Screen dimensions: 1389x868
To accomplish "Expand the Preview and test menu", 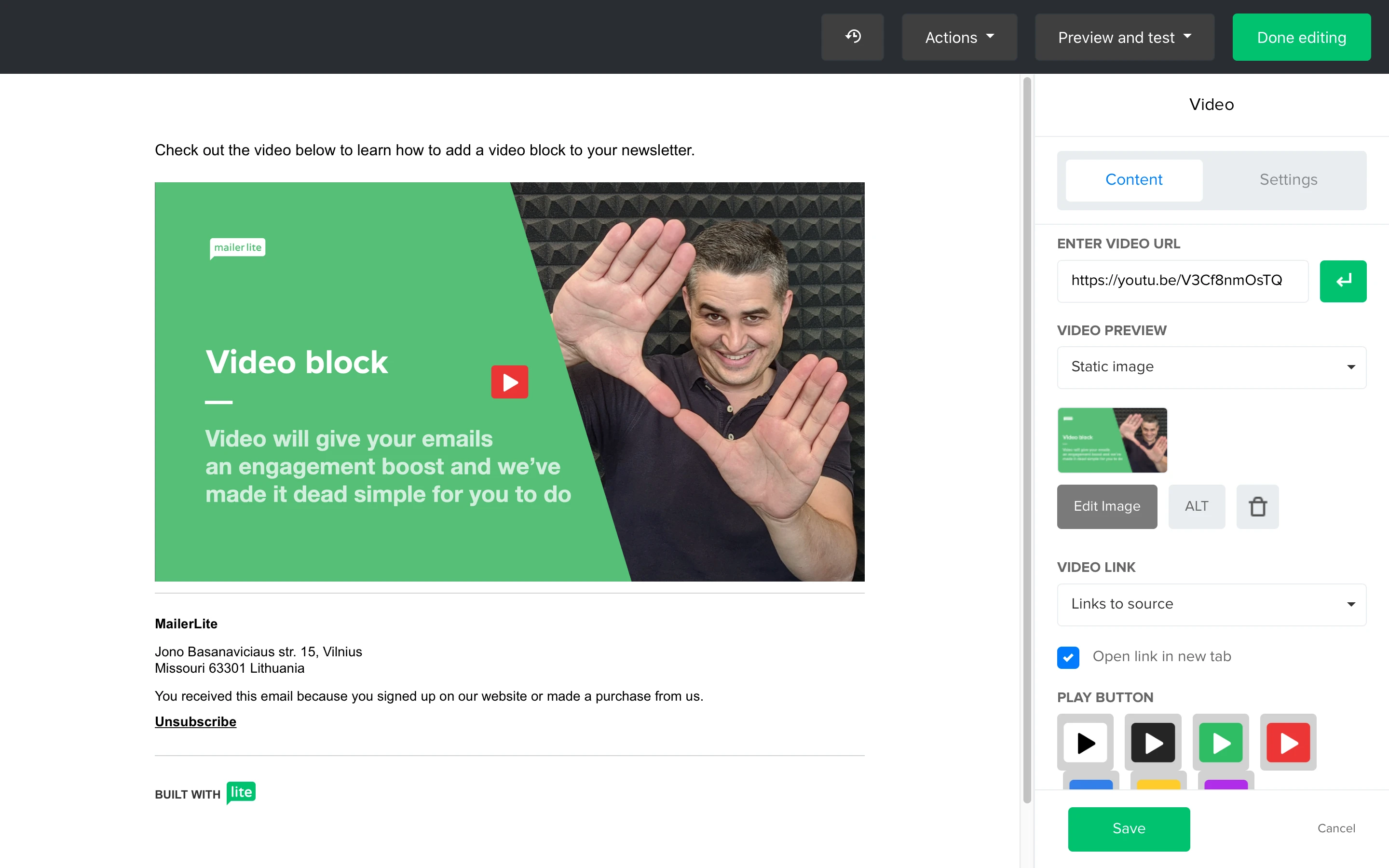I will pyautogui.click(x=1124, y=37).
